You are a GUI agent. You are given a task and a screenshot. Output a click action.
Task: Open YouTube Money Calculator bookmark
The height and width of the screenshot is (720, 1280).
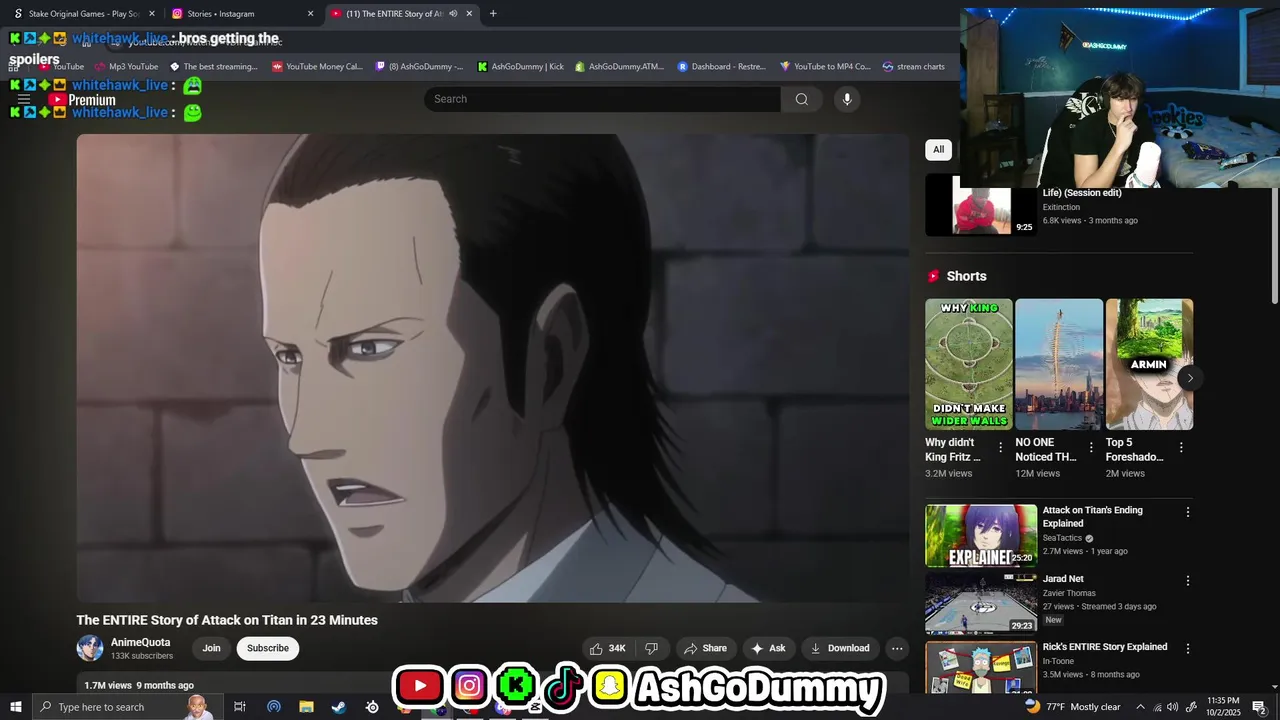317,67
